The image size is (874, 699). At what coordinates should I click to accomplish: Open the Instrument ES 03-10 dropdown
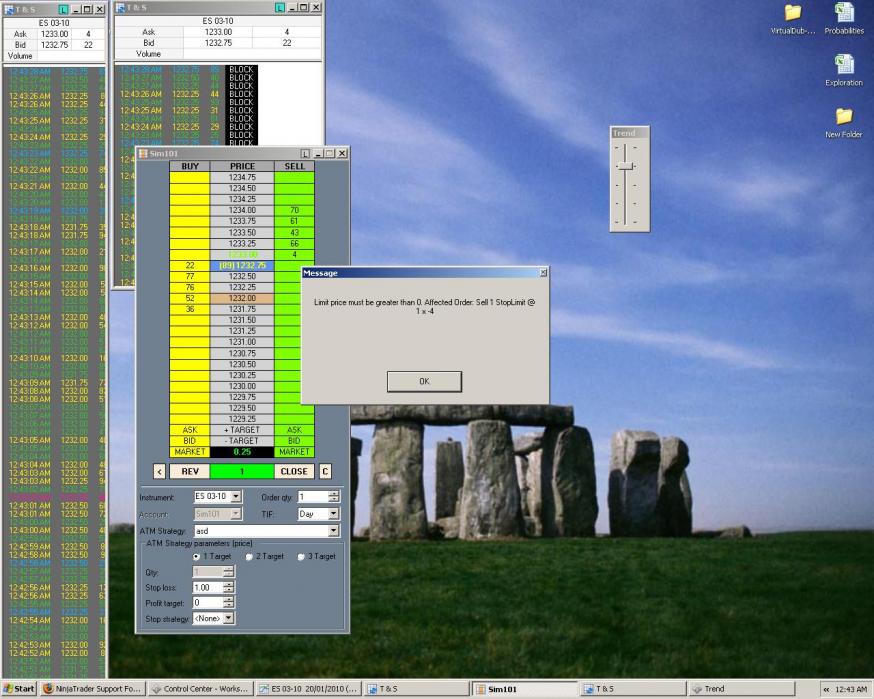[236, 496]
